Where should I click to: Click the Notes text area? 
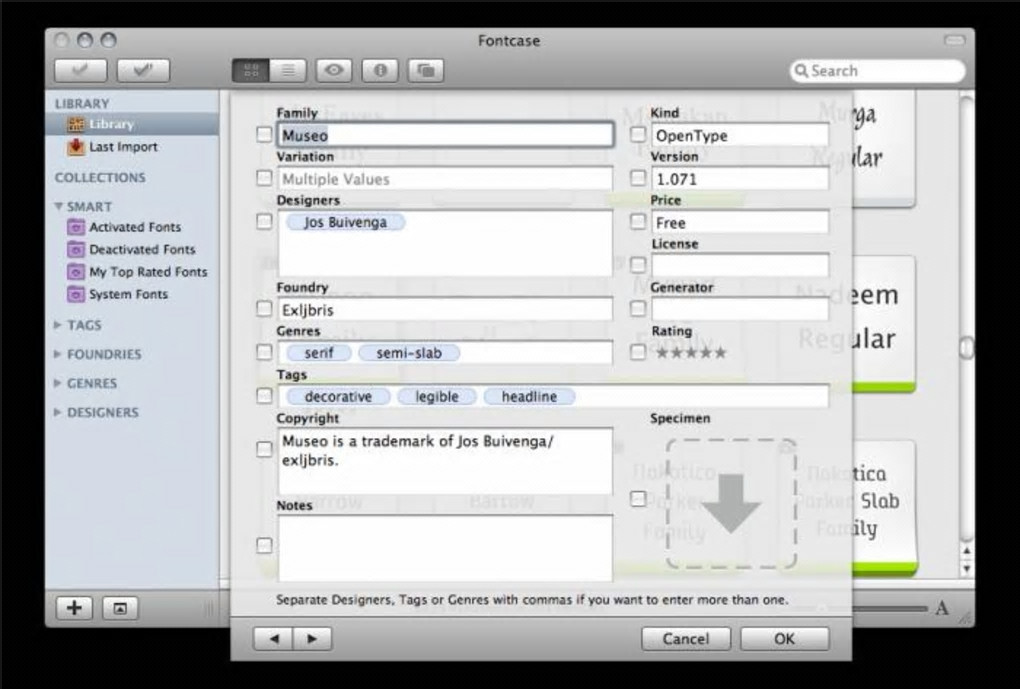pos(446,548)
